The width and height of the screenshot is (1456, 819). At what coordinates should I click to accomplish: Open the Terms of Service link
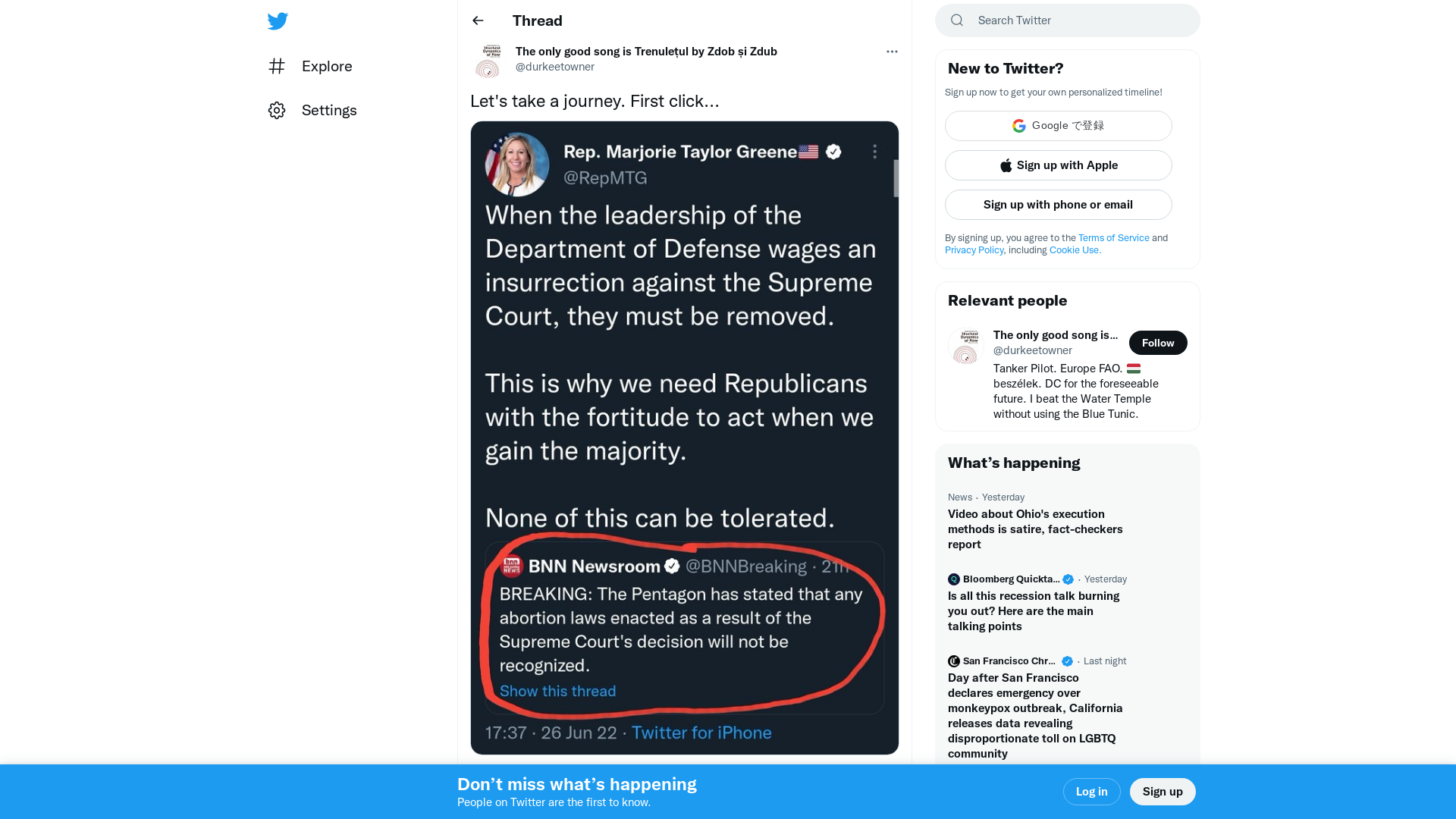pyautogui.click(x=1113, y=238)
